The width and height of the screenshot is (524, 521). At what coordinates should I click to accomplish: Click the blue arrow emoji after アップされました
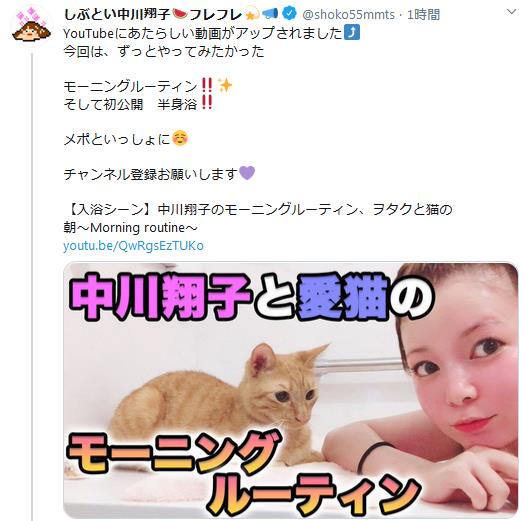coord(352,32)
